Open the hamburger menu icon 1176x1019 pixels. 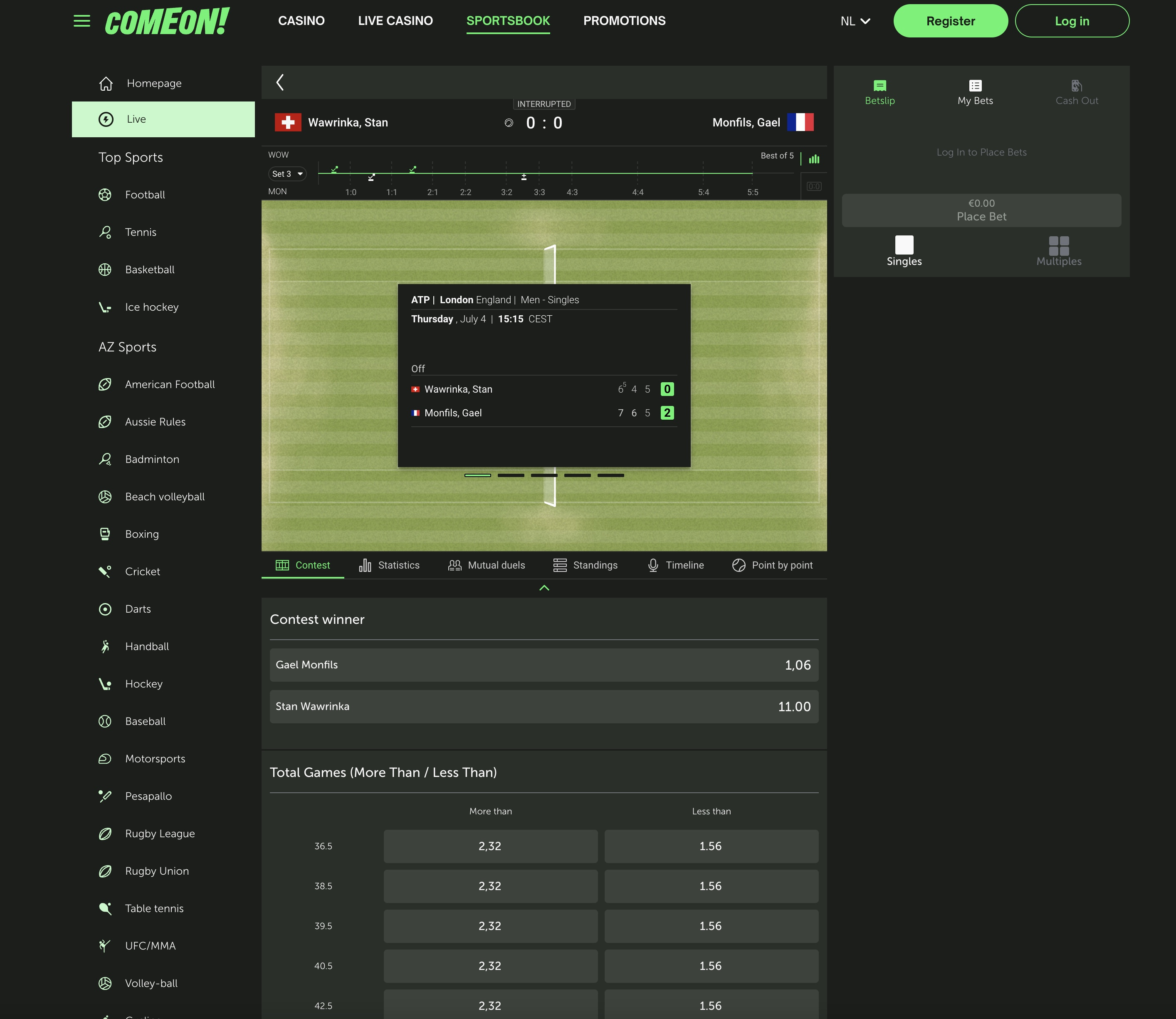82,21
